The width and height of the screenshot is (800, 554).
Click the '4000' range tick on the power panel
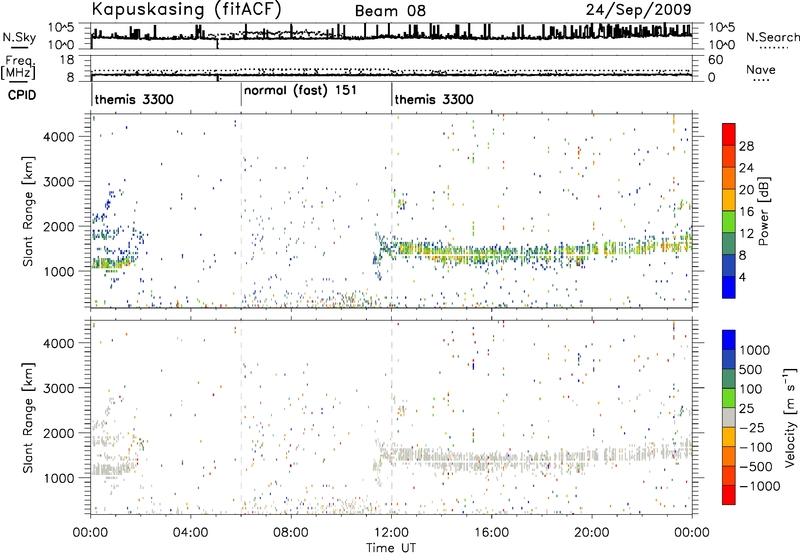pos(59,137)
